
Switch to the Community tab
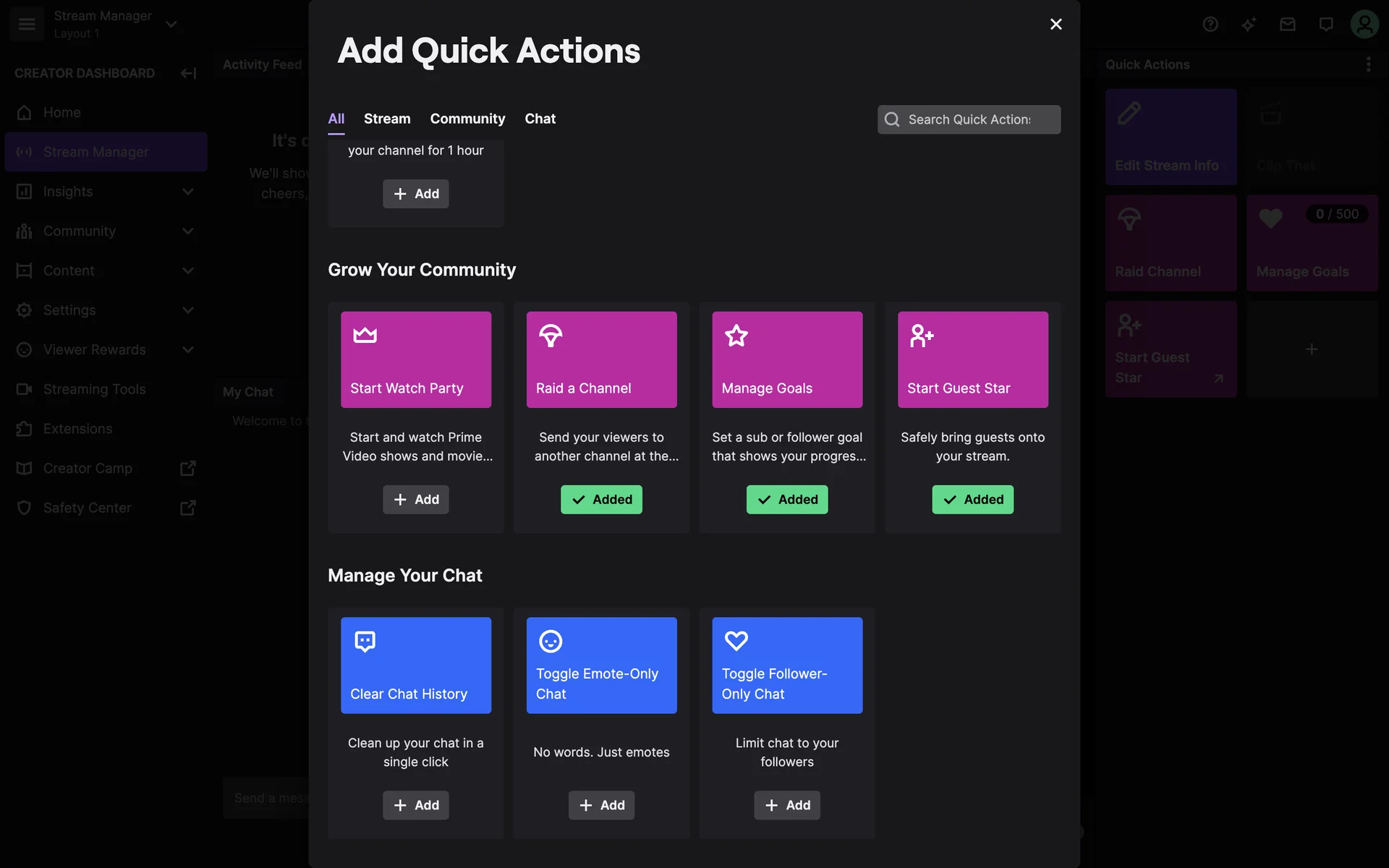pos(467,119)
